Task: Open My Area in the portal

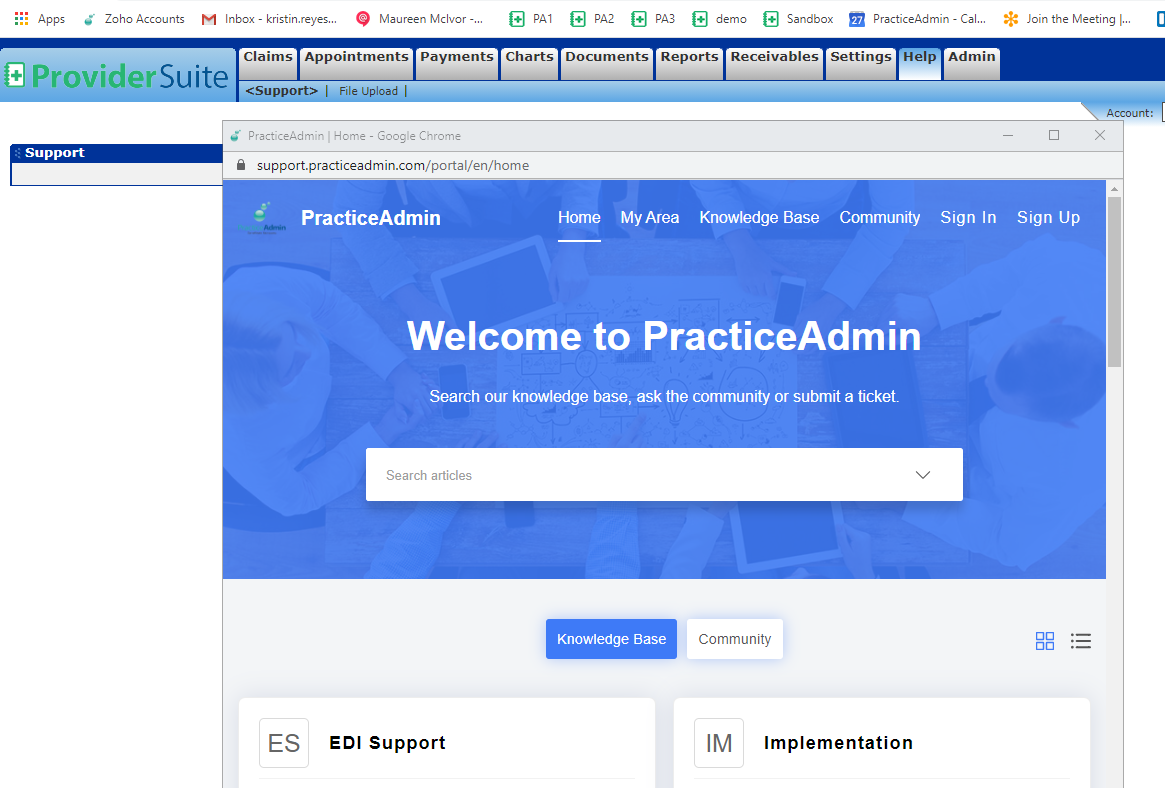Action: point(650,218)
